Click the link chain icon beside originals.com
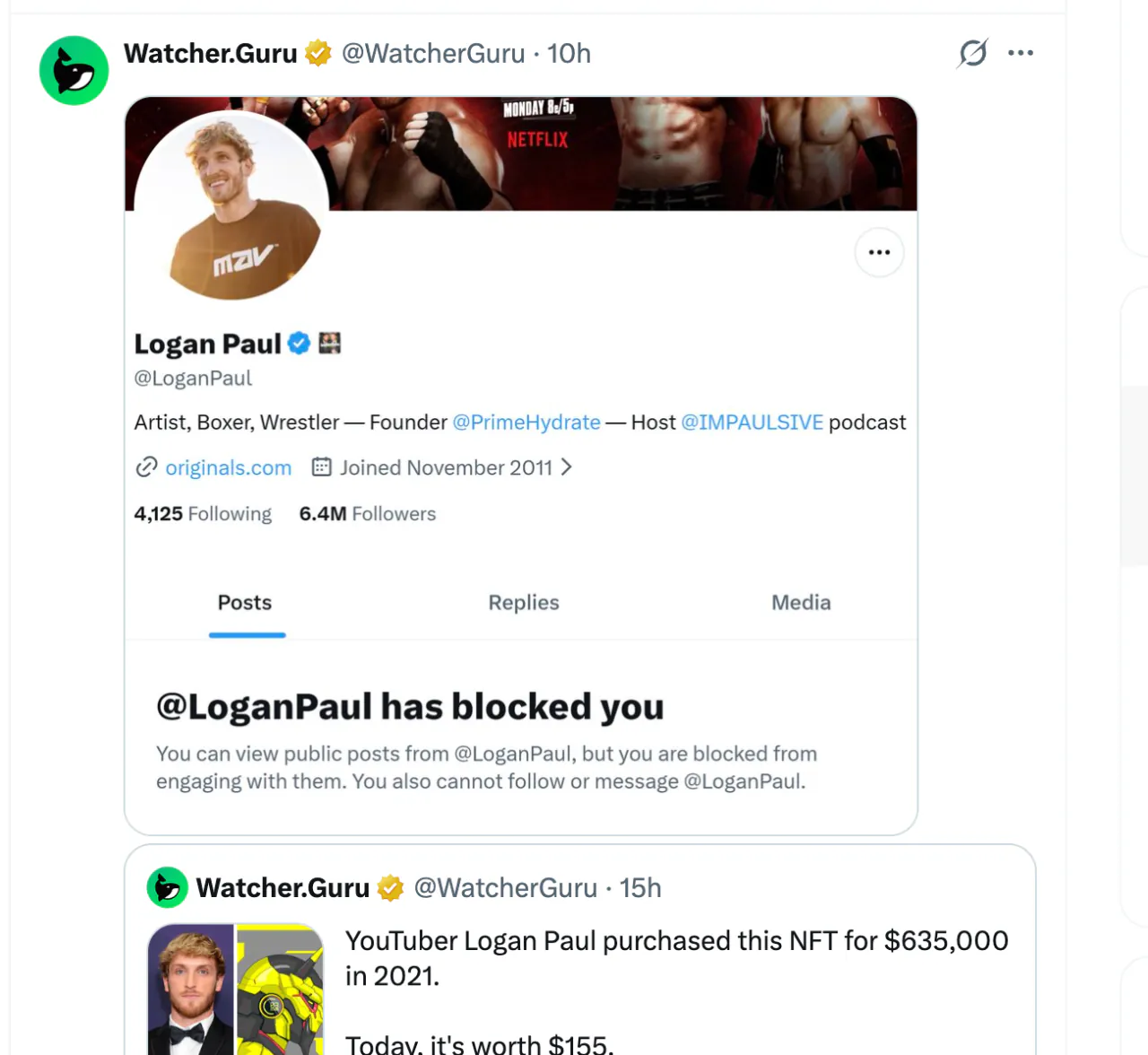Image resolution: width=1148 pixels, height=1055 pixels. (146, 467)
